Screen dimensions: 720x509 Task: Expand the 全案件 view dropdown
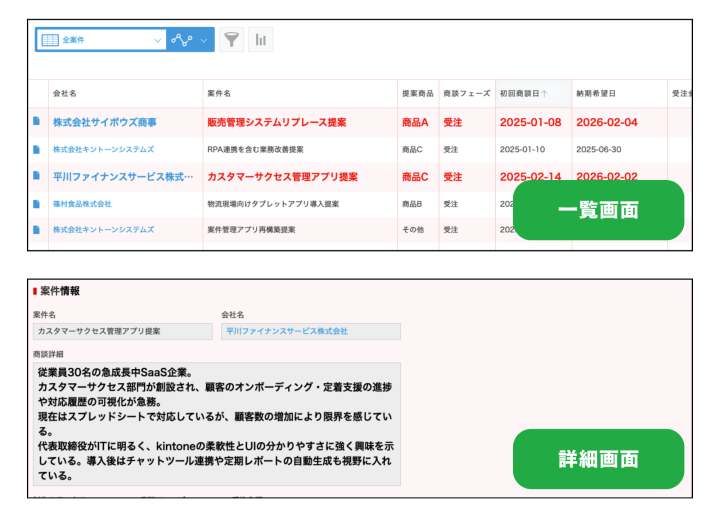tap(157, 40)
